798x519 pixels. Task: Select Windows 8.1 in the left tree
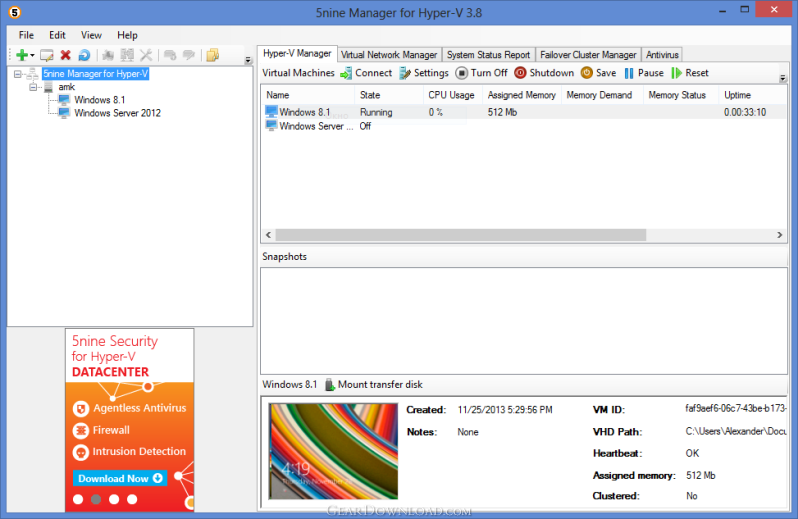coord(99,100)
